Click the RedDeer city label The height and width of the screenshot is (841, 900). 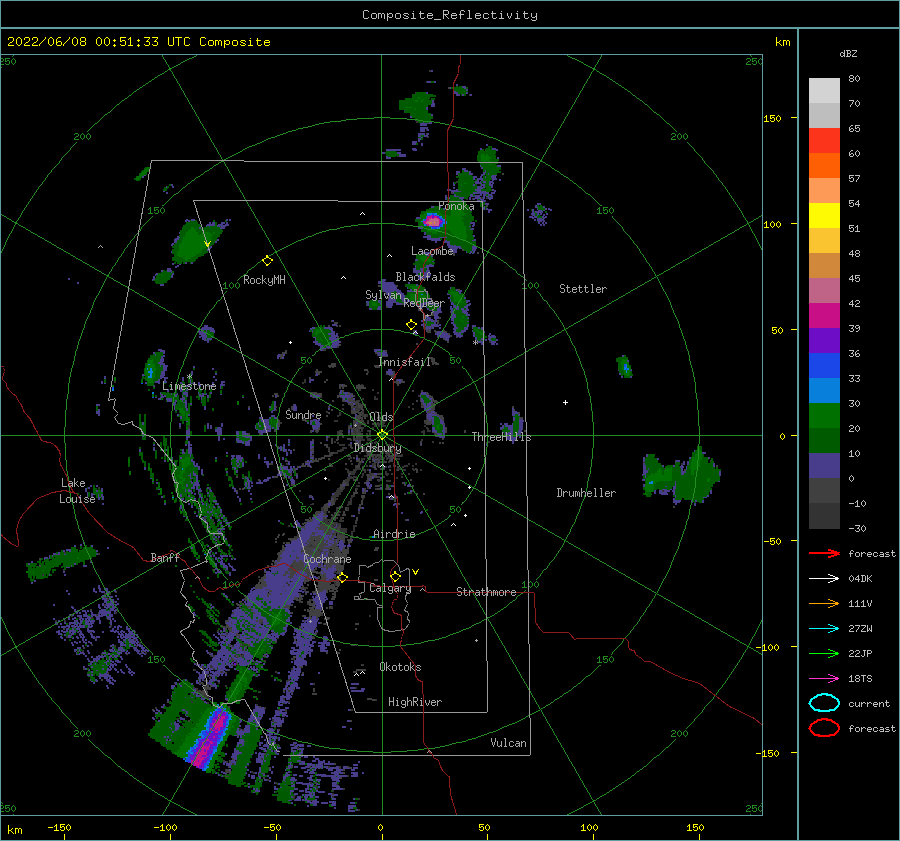[424, 303]
